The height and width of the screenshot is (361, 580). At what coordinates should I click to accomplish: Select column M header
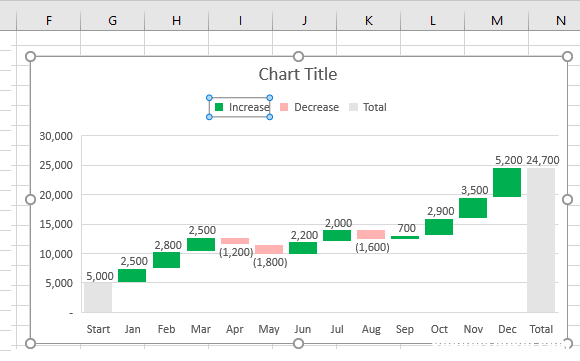pyautogui.click(x=496, y=20)
